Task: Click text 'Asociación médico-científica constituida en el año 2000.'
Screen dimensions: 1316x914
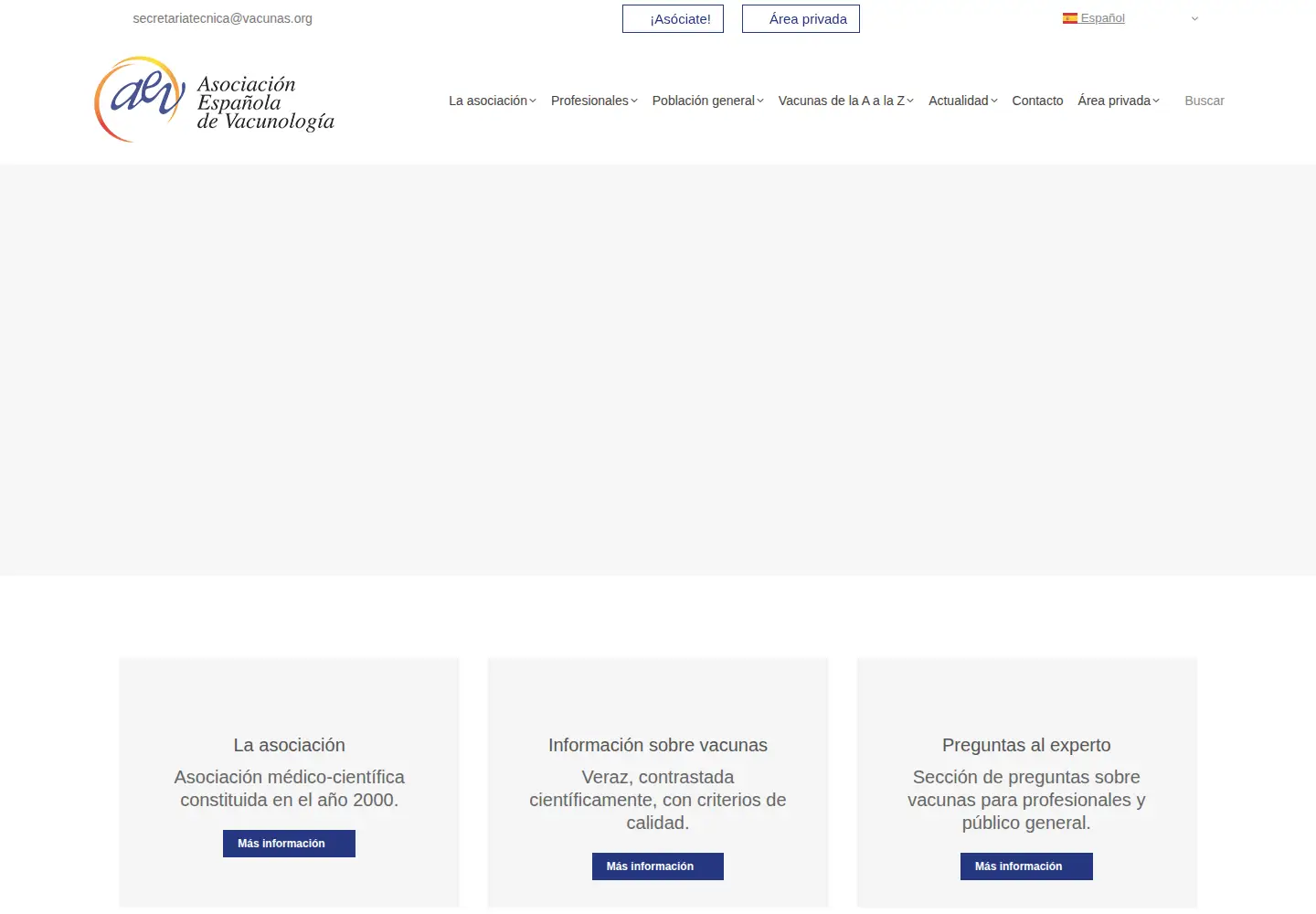Action: (x=289, y=788)
